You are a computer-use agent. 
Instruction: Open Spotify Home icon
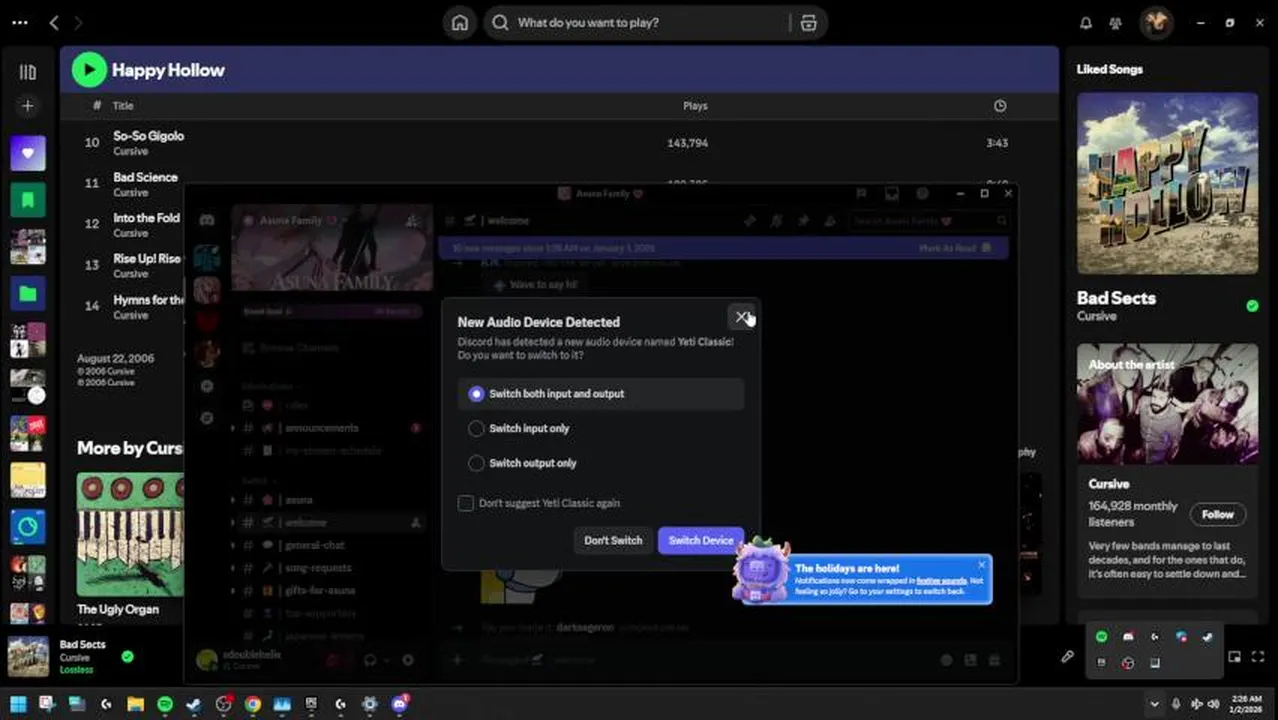coord(459,22)
